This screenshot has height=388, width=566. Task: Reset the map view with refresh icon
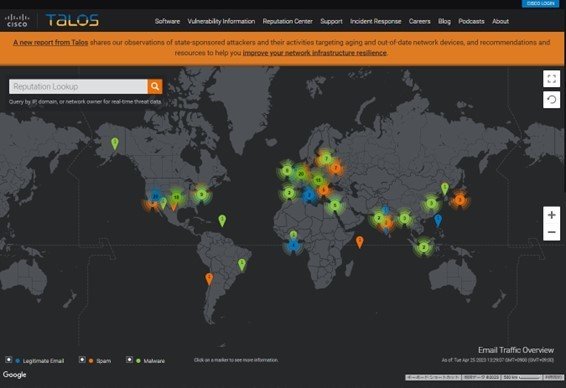(551, 99)
